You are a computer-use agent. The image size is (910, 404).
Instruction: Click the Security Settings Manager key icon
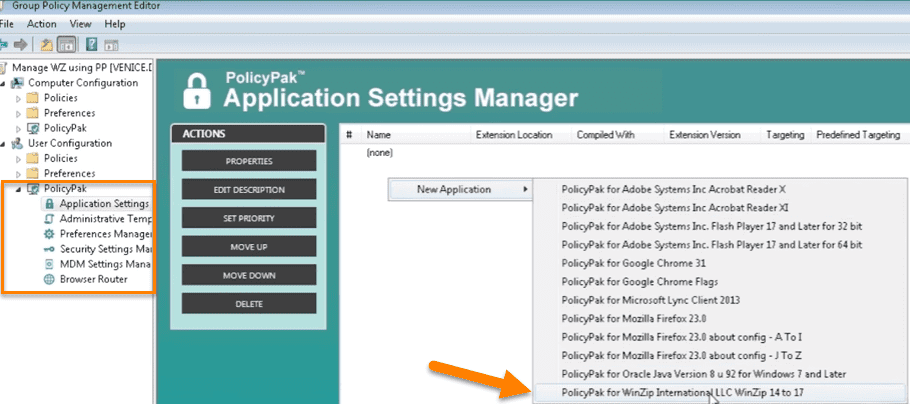click(x=49, y=249)
